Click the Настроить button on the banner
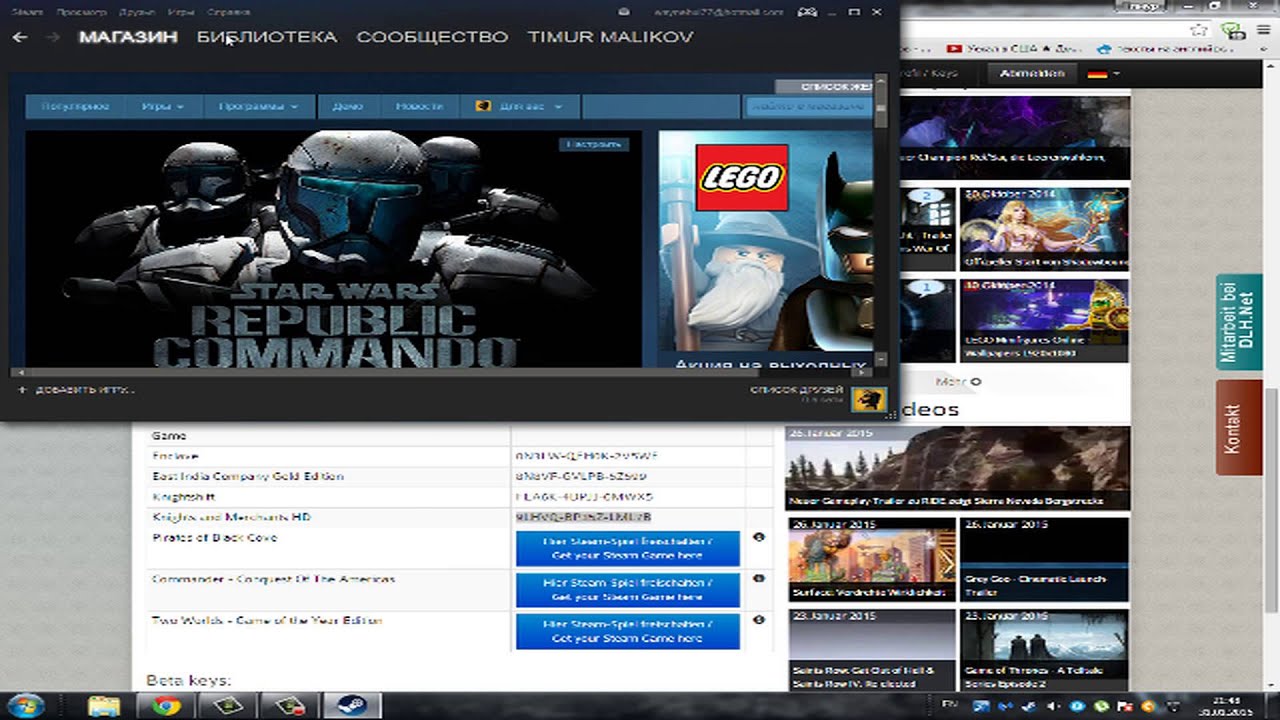 click(594, 144)
